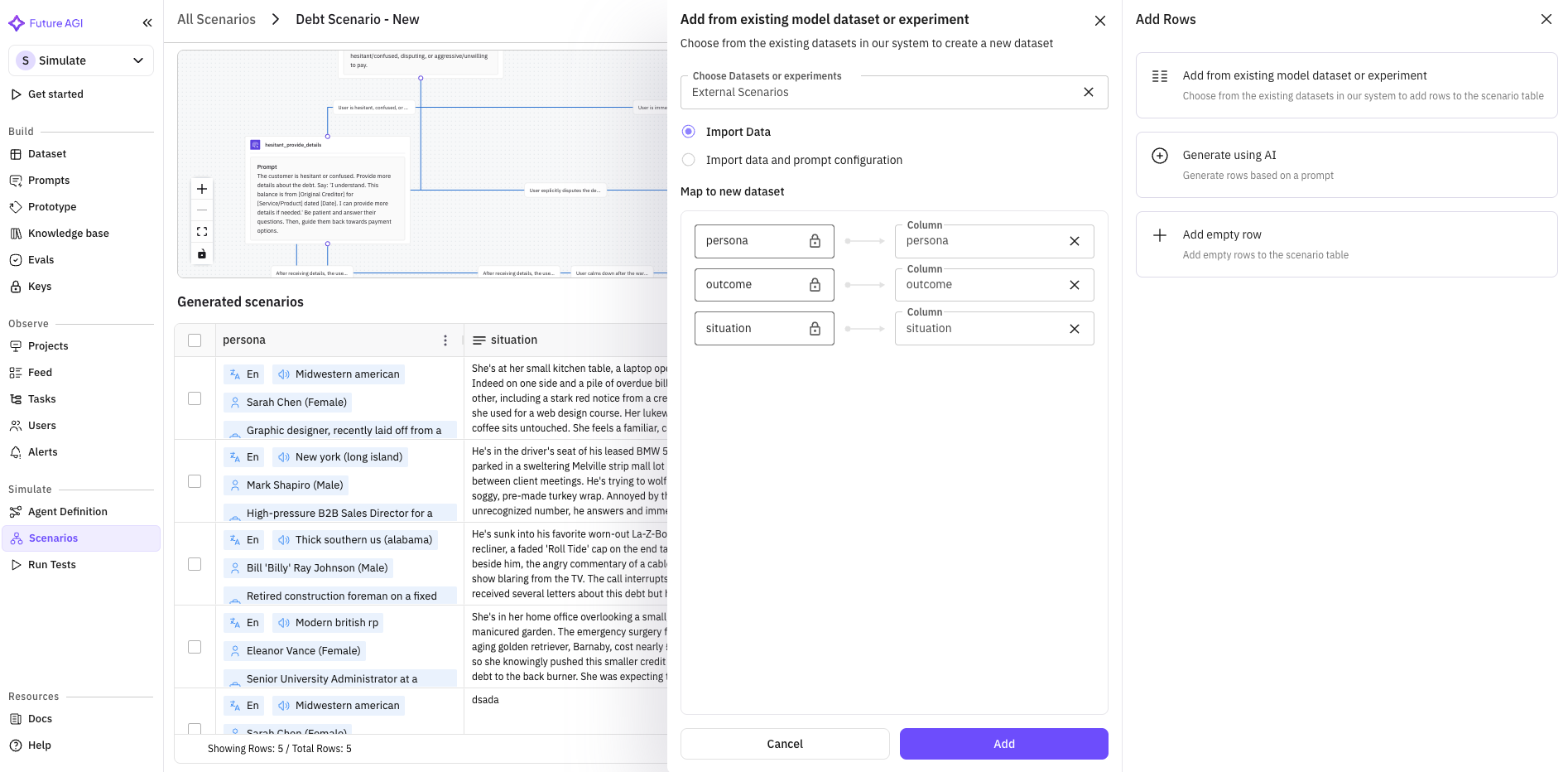The image size is (1568, 772).
Task: Click the fit-to-screen icon on the canvas
Action: point(201,231)
